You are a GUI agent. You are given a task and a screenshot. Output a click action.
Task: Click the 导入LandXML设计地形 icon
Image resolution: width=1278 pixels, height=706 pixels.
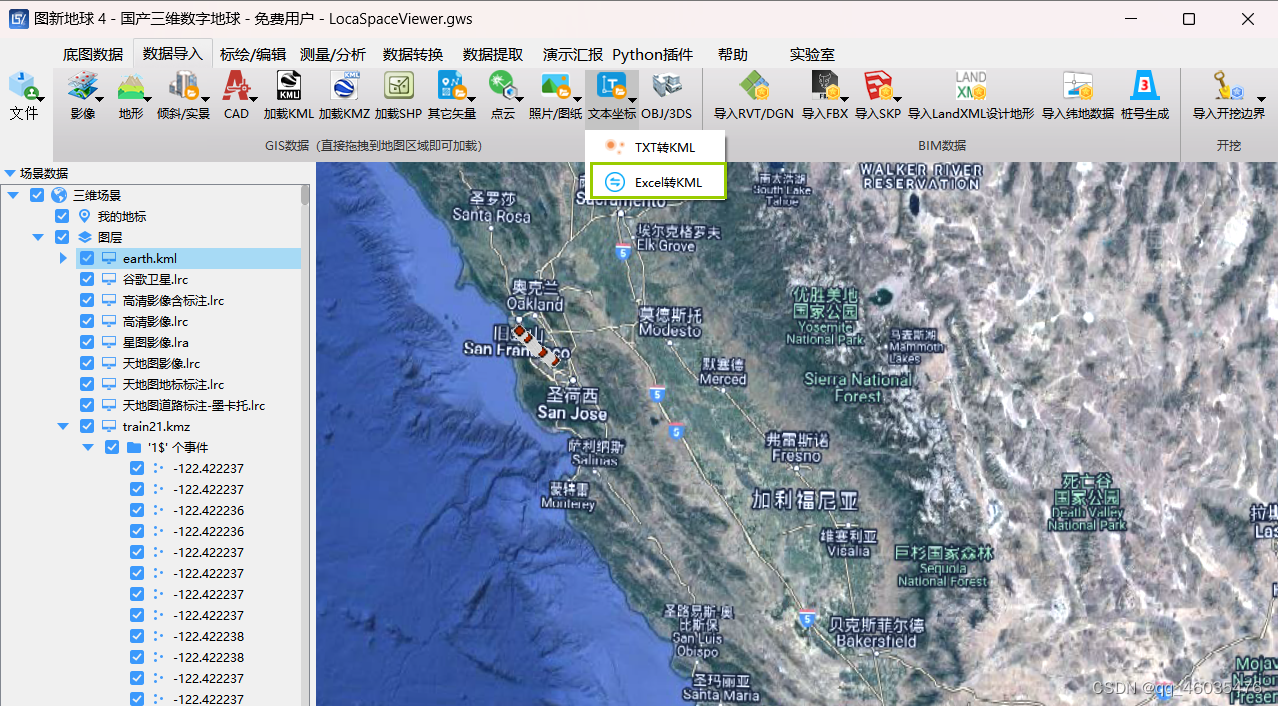970,87
